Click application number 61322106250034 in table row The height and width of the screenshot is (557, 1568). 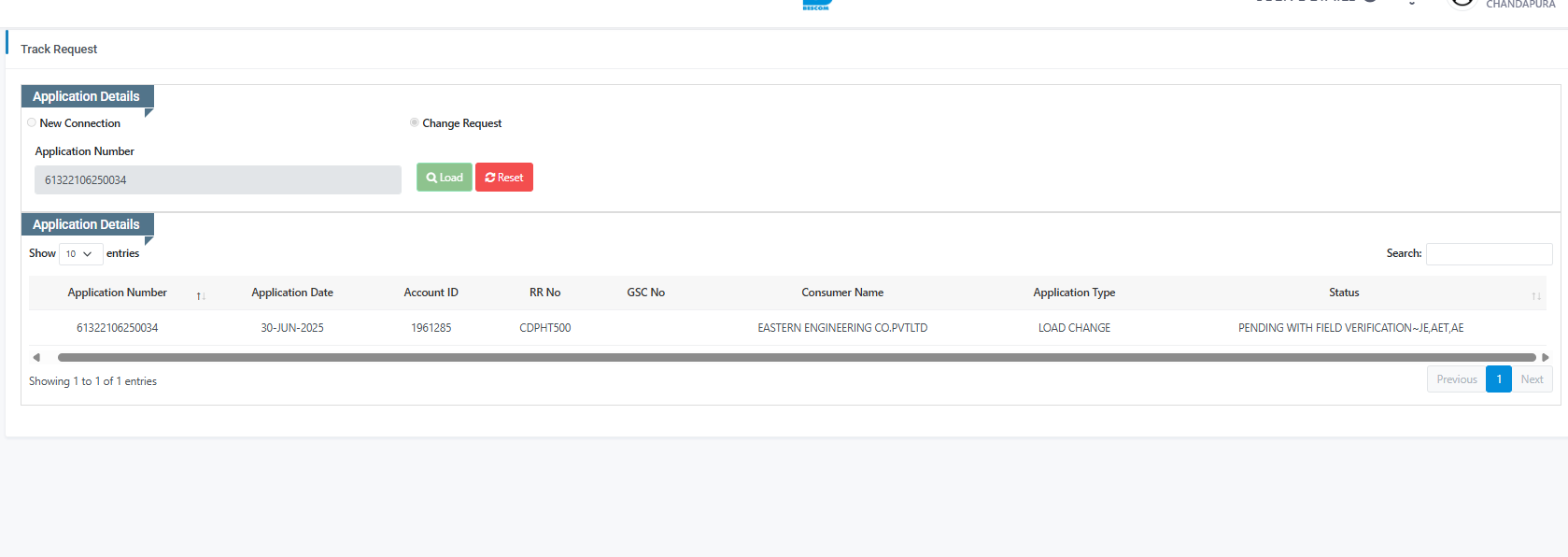pyautogui.click(x=118, y=328)
